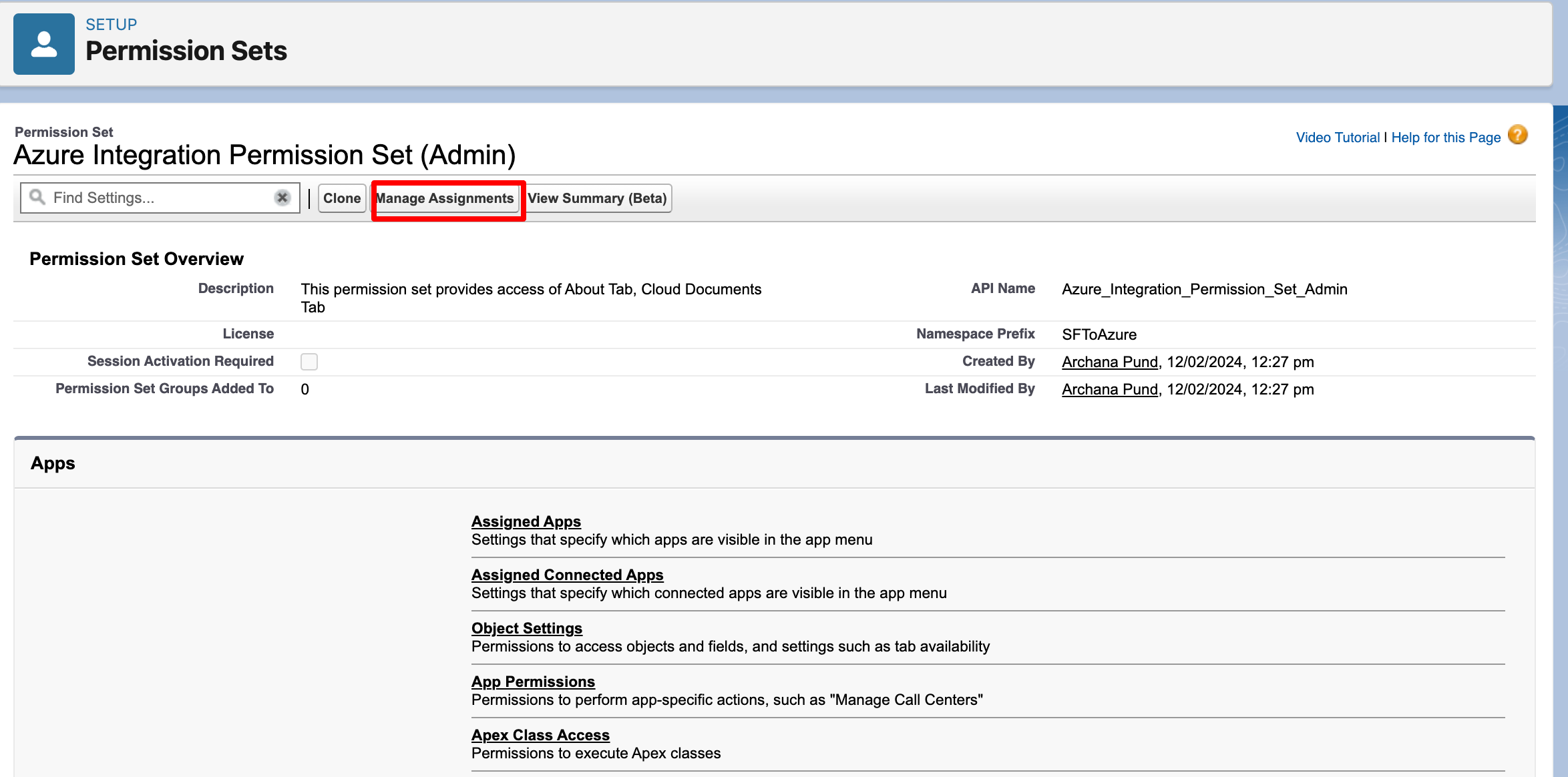Open Assigned Connected Apps settings
The image size is (1568, 777).
coord(567,575)
